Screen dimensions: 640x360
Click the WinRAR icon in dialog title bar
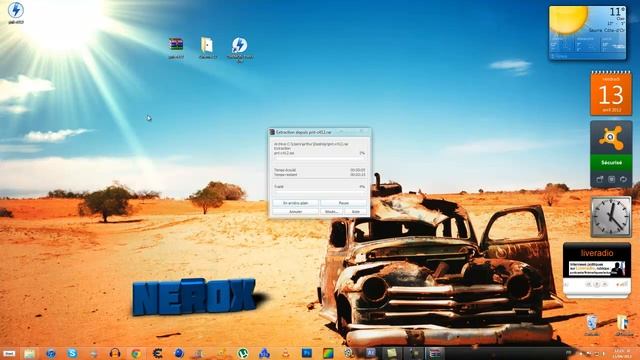pyautogui.click(x=272, y=132)
